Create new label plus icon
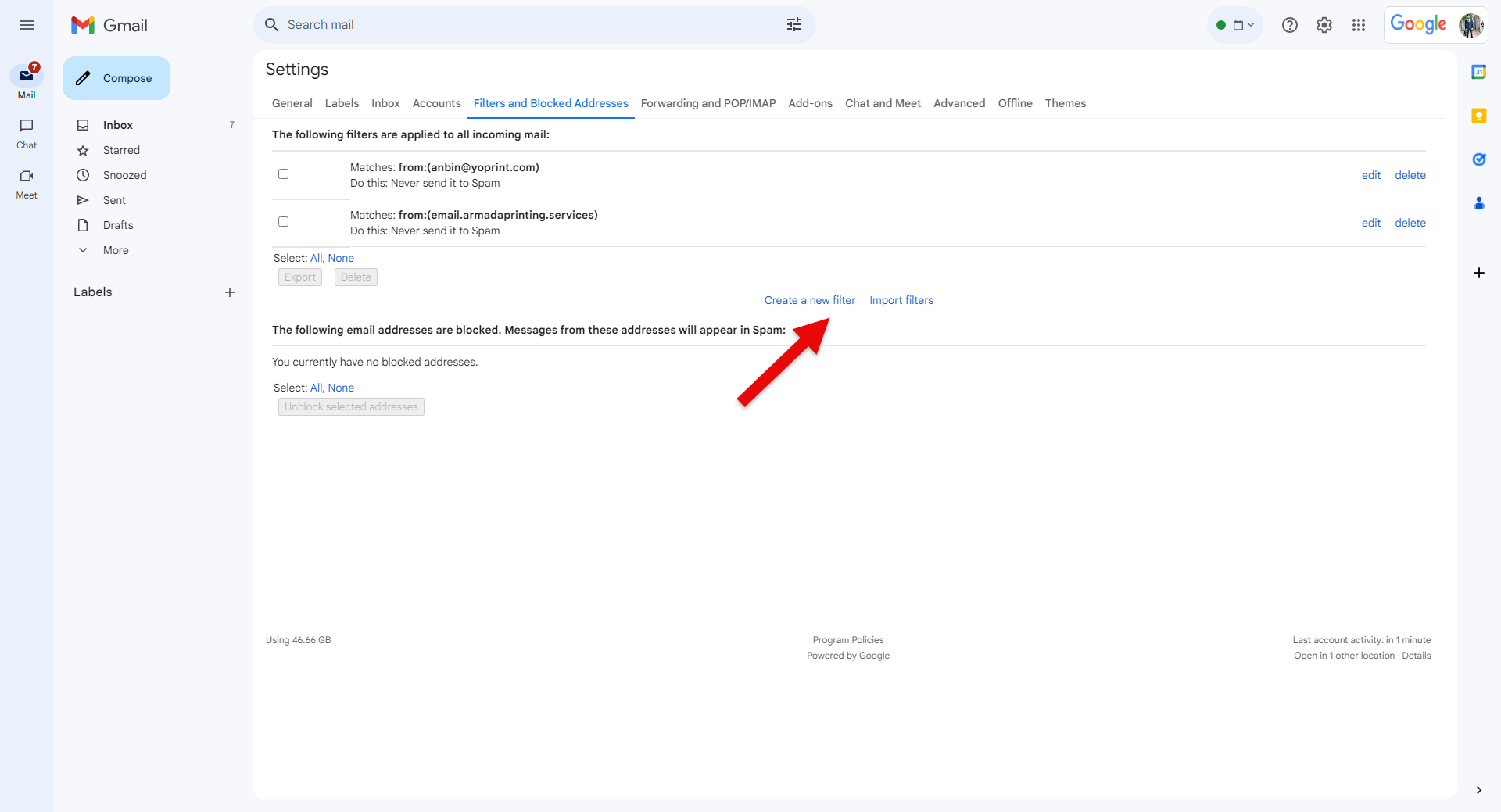The width and height of the screenshot is (1501, 812). (x=230, y=292)
